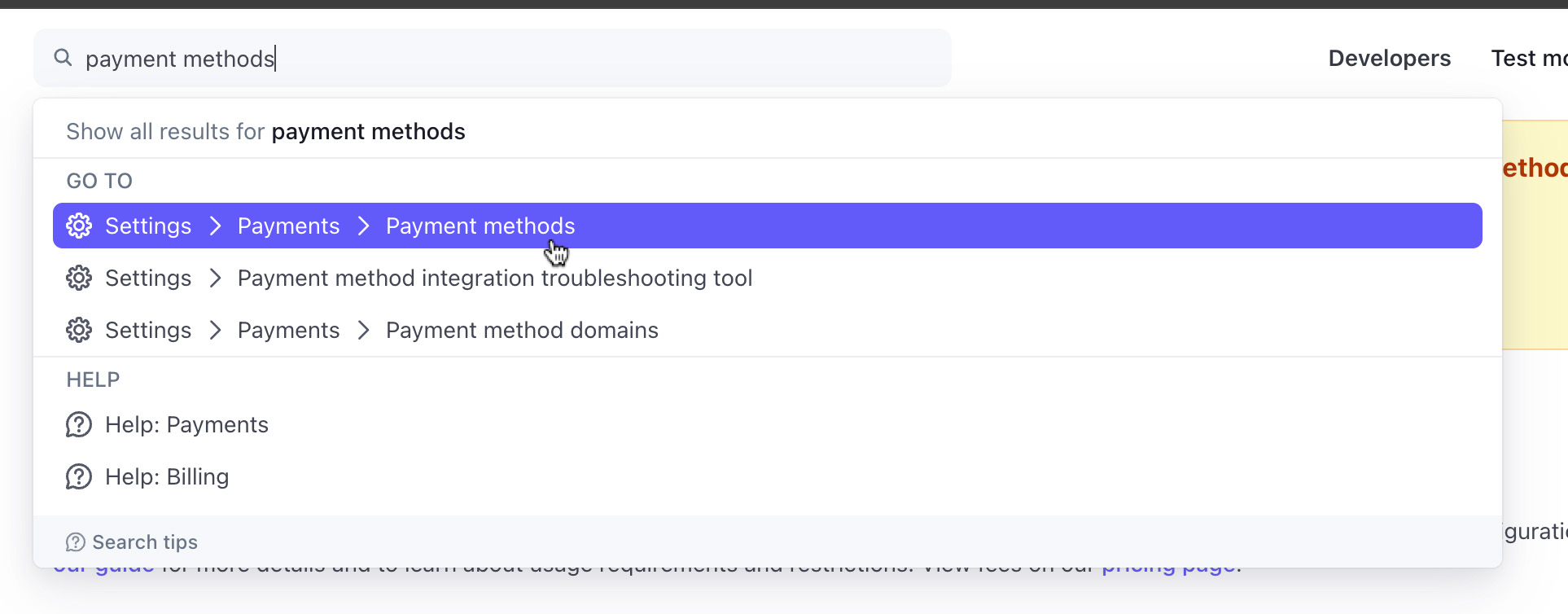Click the Search tips question mark icon
This screenshot has height=614, width=1568.
[x=76, y=542]
